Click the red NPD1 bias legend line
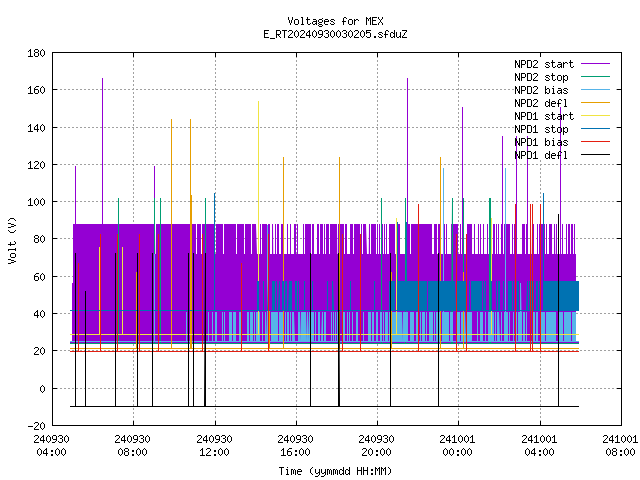 click(x=595, y=142)
